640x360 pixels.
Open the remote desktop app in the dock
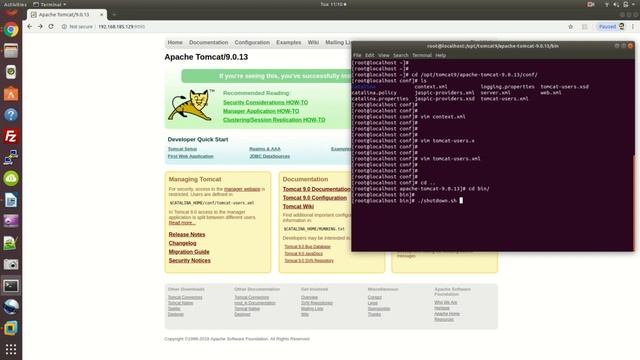(x=11, y=157)
